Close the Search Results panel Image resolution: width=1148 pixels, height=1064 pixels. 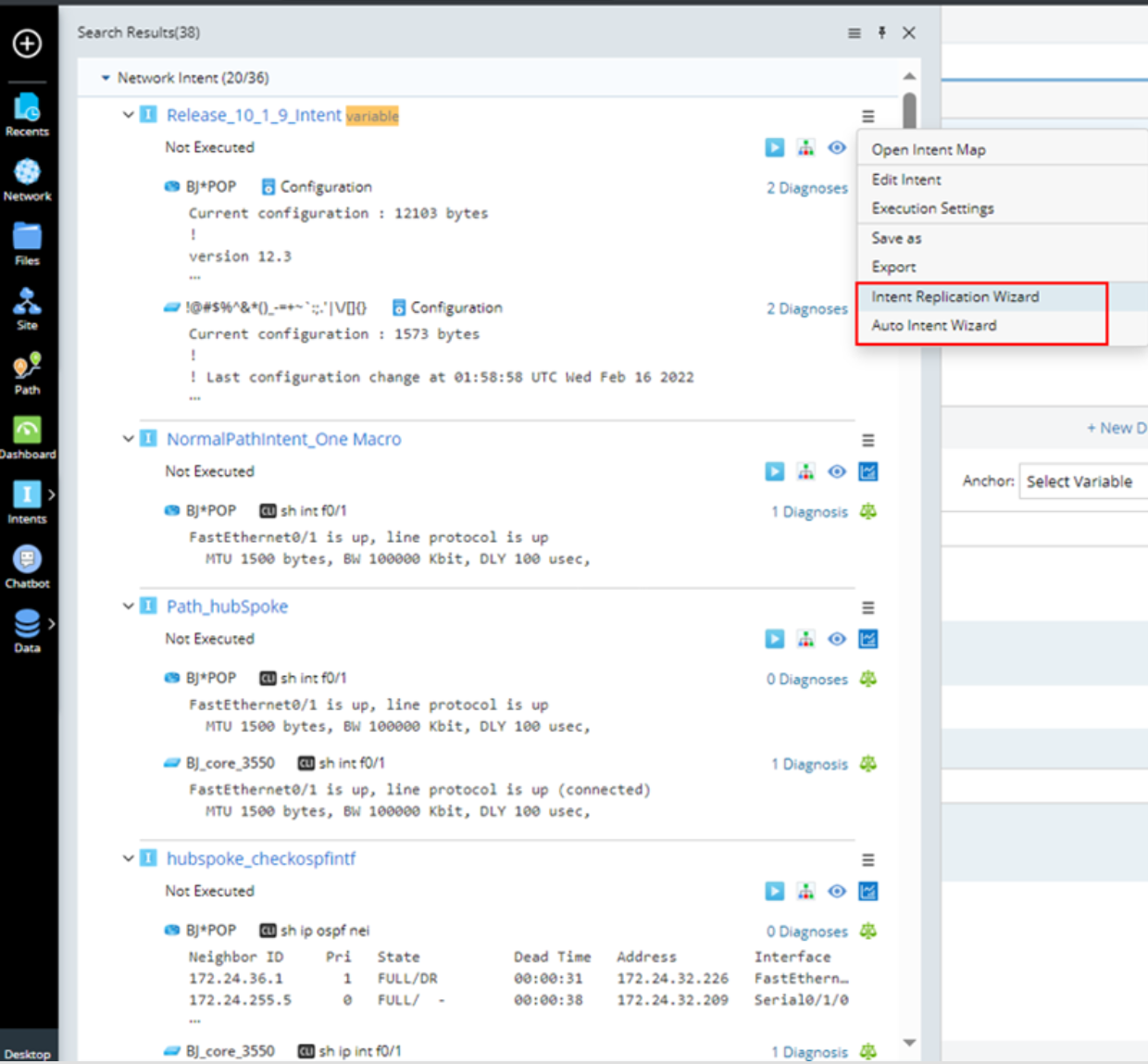coord(909,32)
